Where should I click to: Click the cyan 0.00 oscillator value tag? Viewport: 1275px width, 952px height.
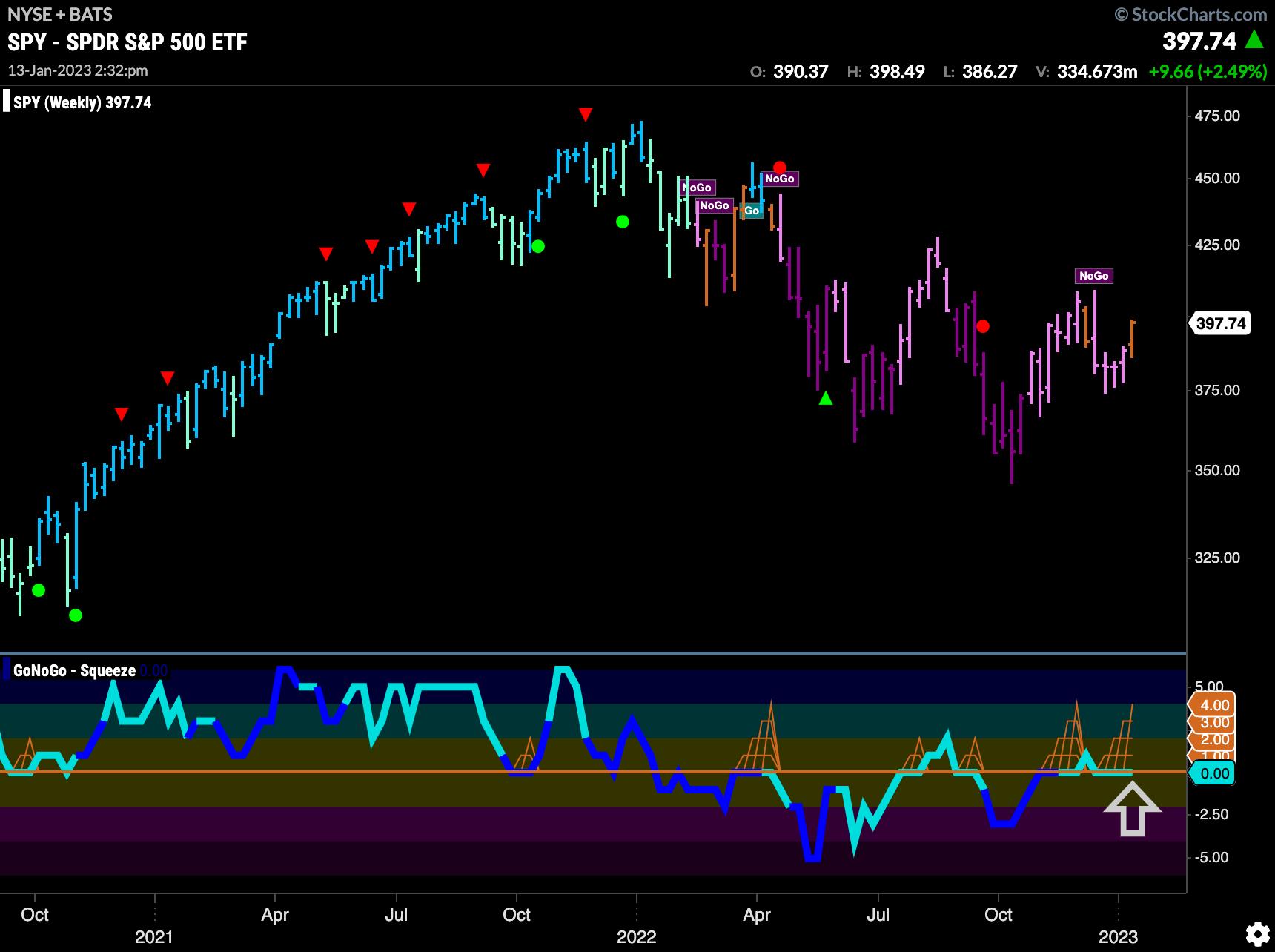1213,773
